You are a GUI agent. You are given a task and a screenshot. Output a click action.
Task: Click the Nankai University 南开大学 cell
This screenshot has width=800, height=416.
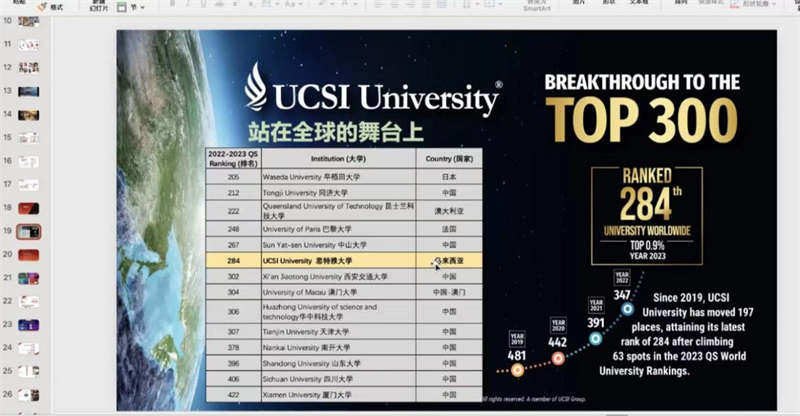pyautogui.click(x=339, y=348)
